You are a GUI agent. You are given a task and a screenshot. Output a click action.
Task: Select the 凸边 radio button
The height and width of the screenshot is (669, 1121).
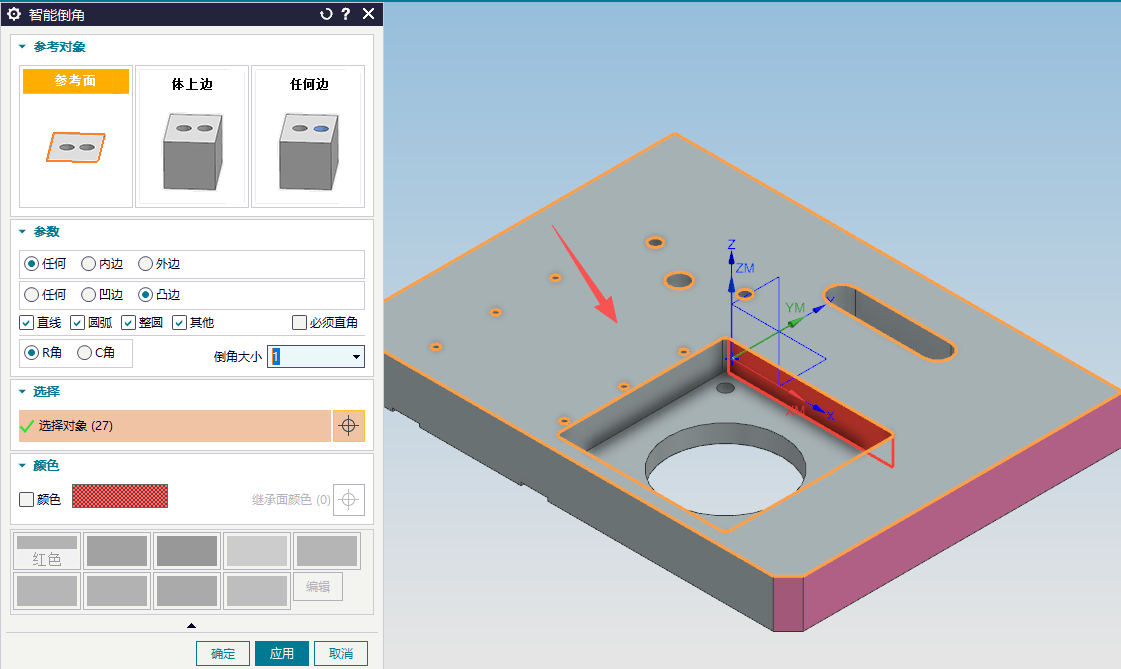[x=145, y=294]
